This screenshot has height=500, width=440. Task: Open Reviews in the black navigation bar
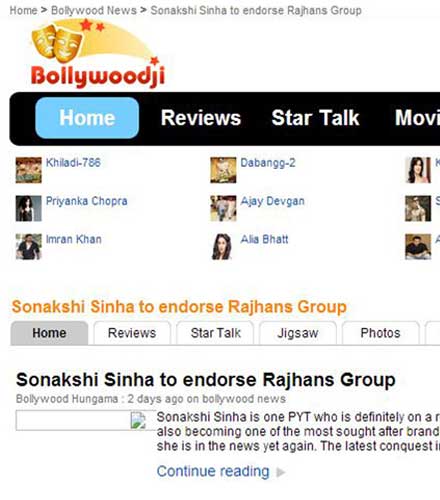201,118
